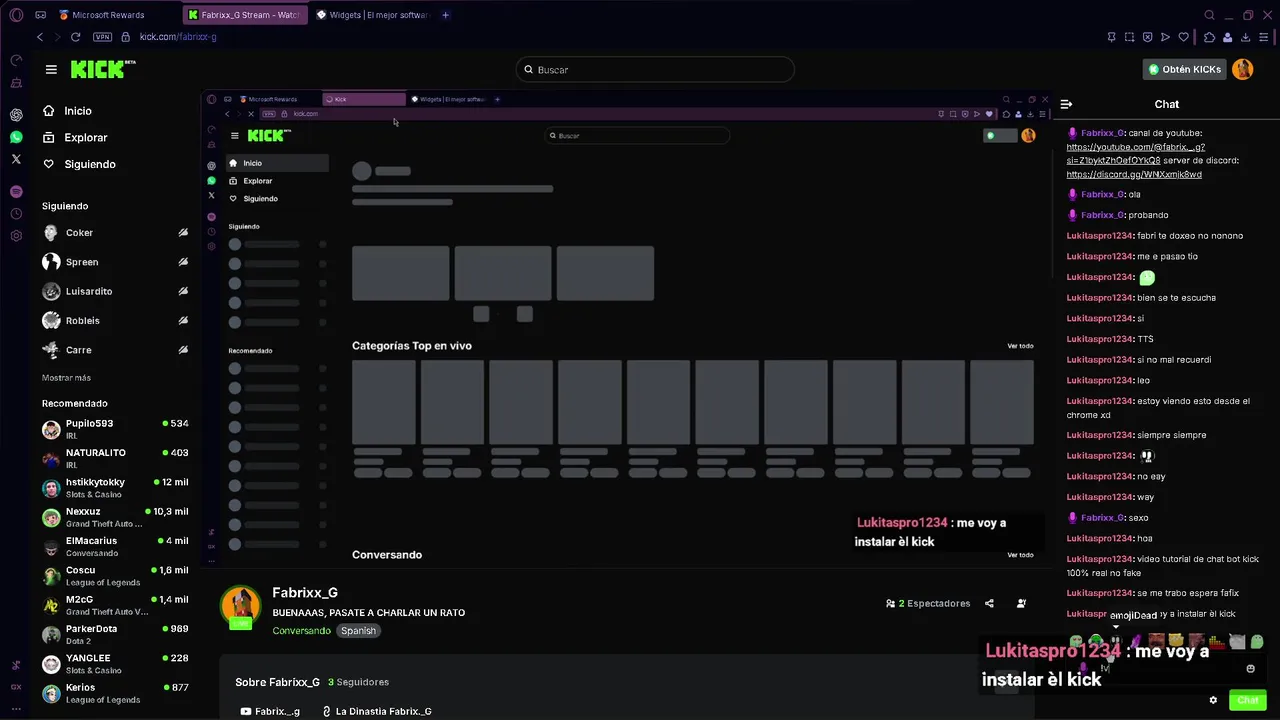Screen dimensions: 1280x720
Task: Add page to bookmarks heart icon
Action: click(x=1184, y=37)
